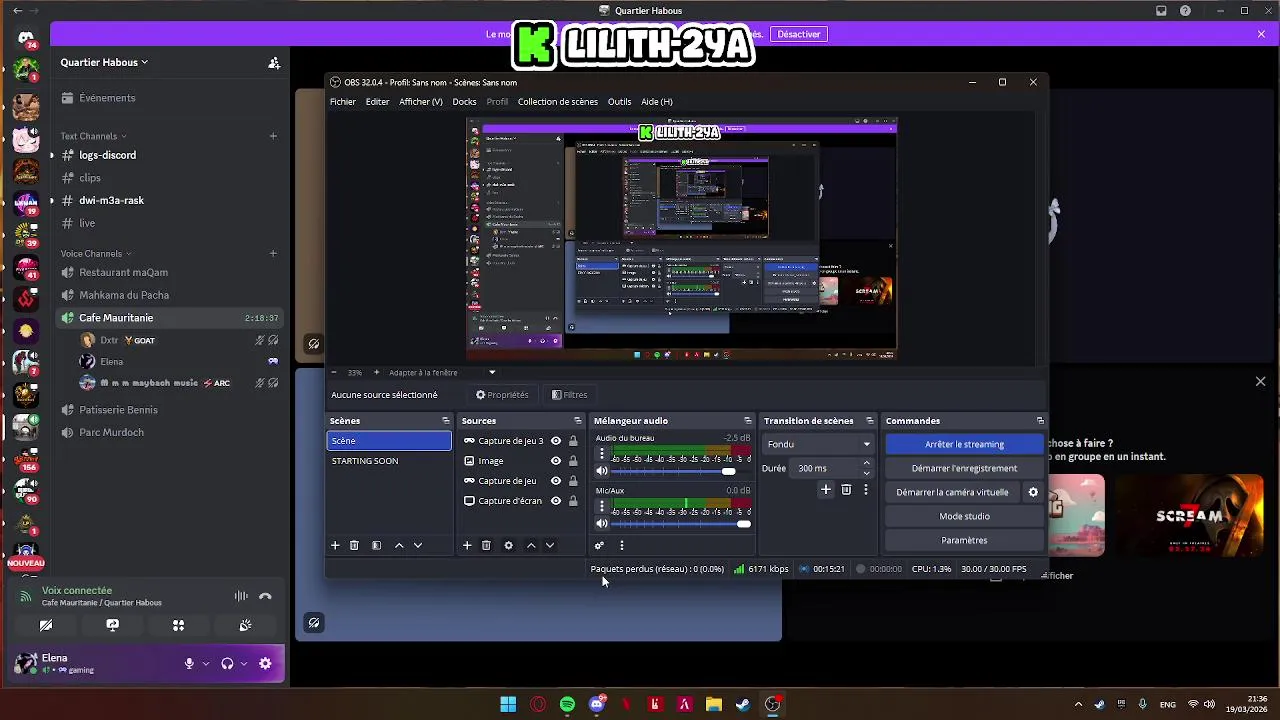Mute the Mic/Aux speaker

point(602,524)
